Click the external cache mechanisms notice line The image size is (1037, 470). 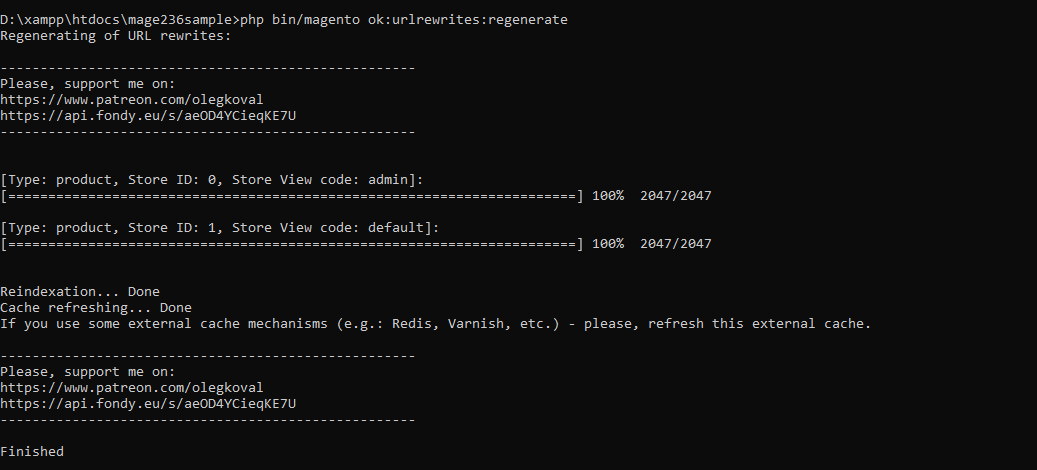[436, 324]
